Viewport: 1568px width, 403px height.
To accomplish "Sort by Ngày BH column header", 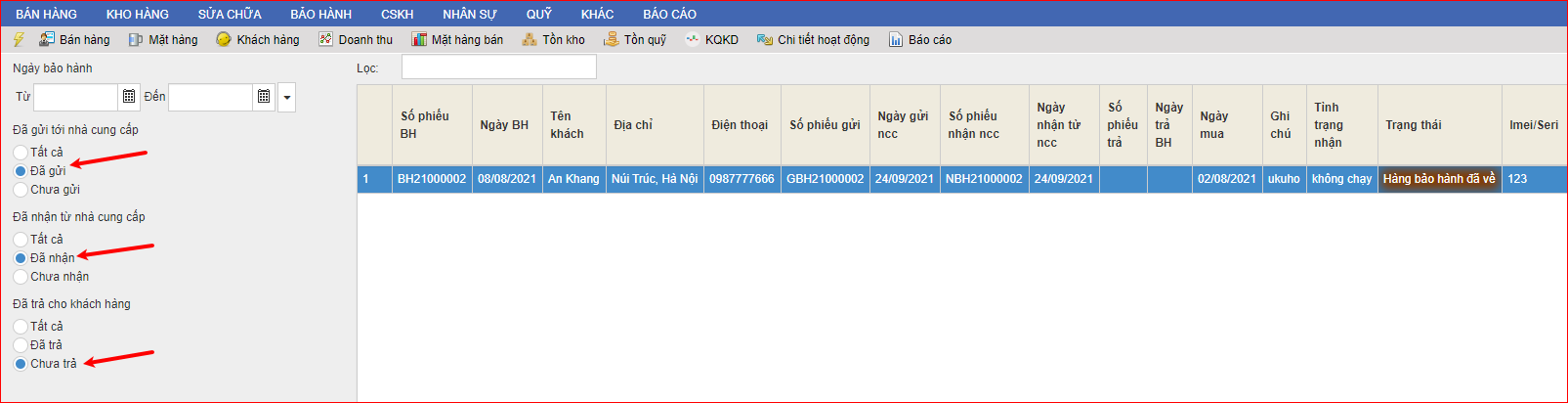I will (x=507, y=125).
